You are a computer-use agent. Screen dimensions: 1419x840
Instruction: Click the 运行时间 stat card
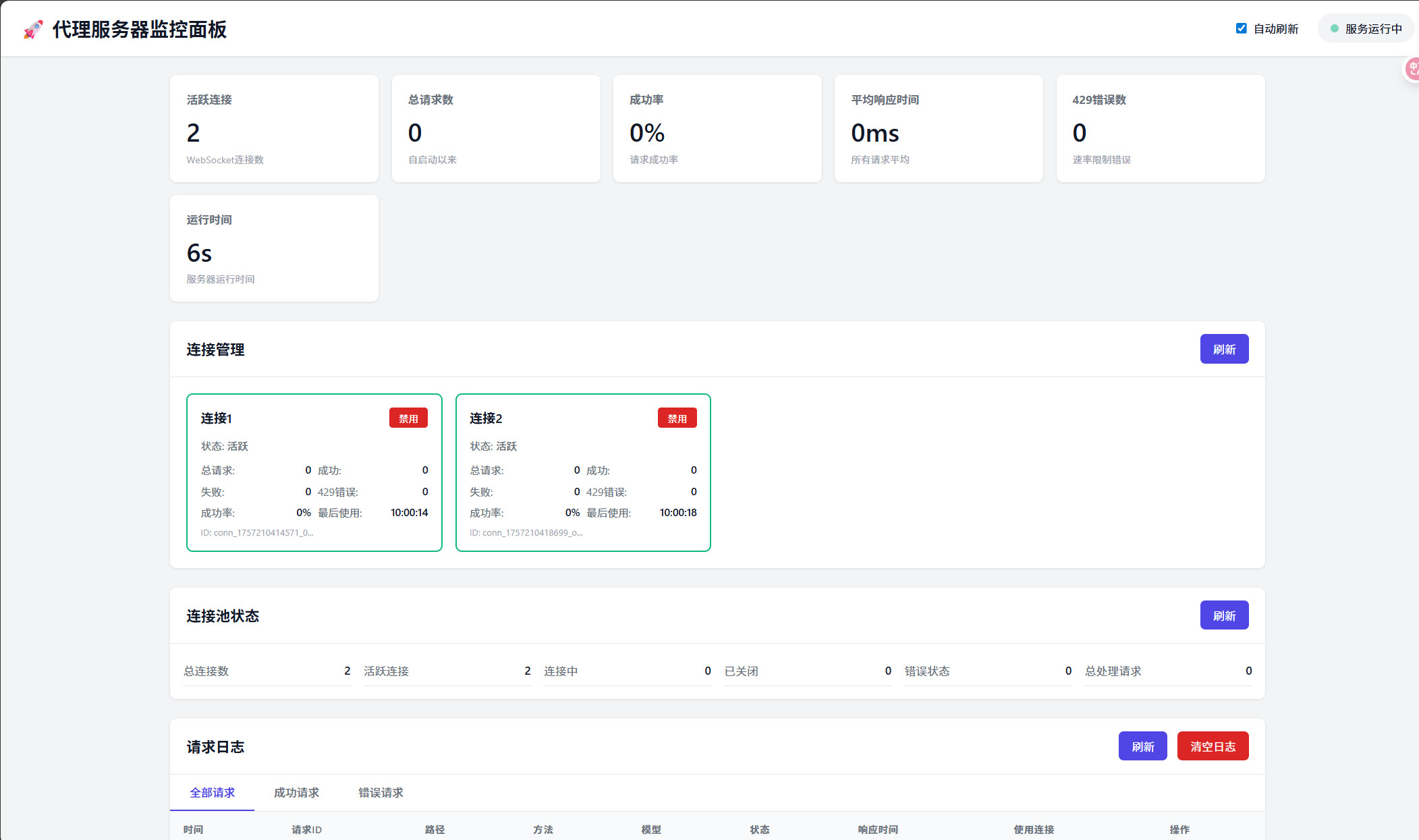pos(274,248)
